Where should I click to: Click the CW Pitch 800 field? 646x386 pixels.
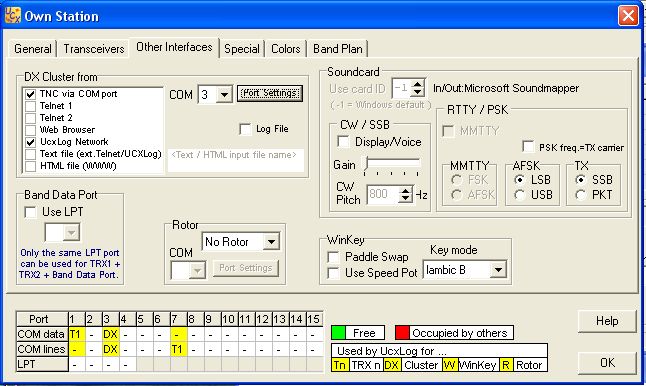point(382,194)
